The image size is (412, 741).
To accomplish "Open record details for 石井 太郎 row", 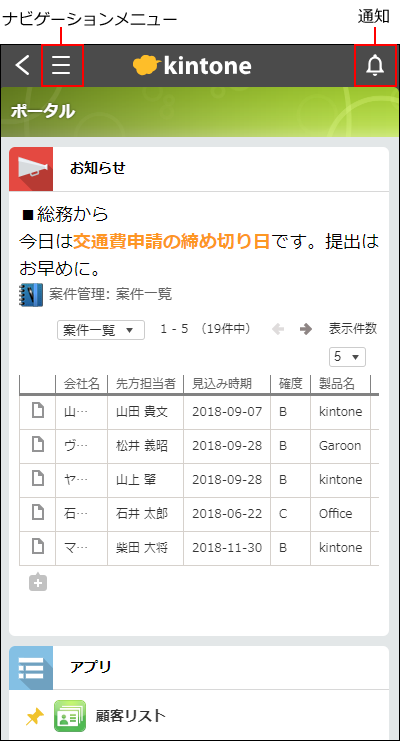I will pos(37,513).
